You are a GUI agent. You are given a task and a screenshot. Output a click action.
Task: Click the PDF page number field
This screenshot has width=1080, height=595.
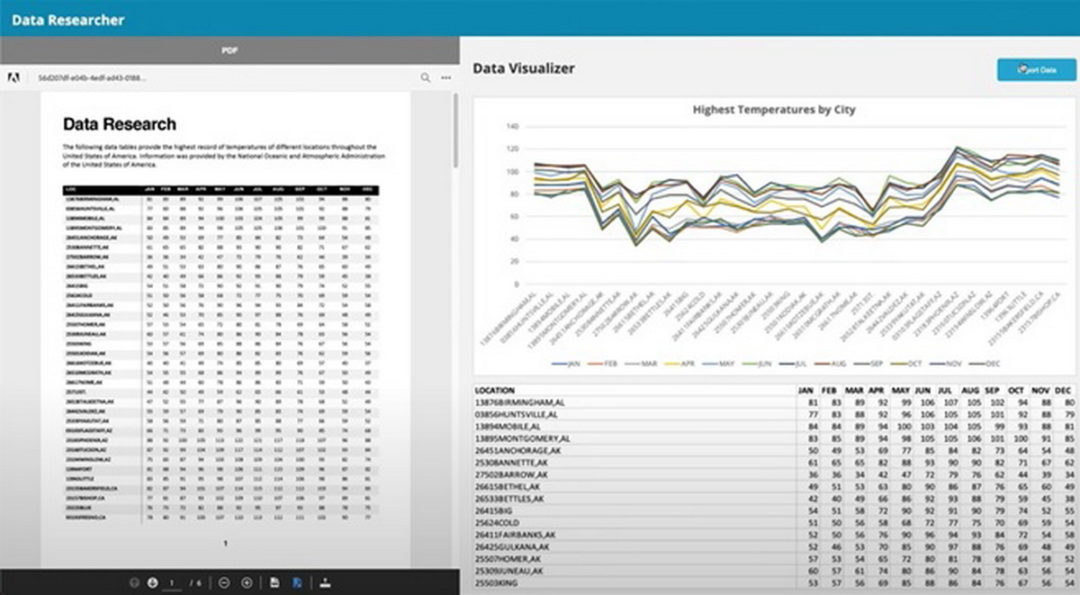[x=171, y=582]
